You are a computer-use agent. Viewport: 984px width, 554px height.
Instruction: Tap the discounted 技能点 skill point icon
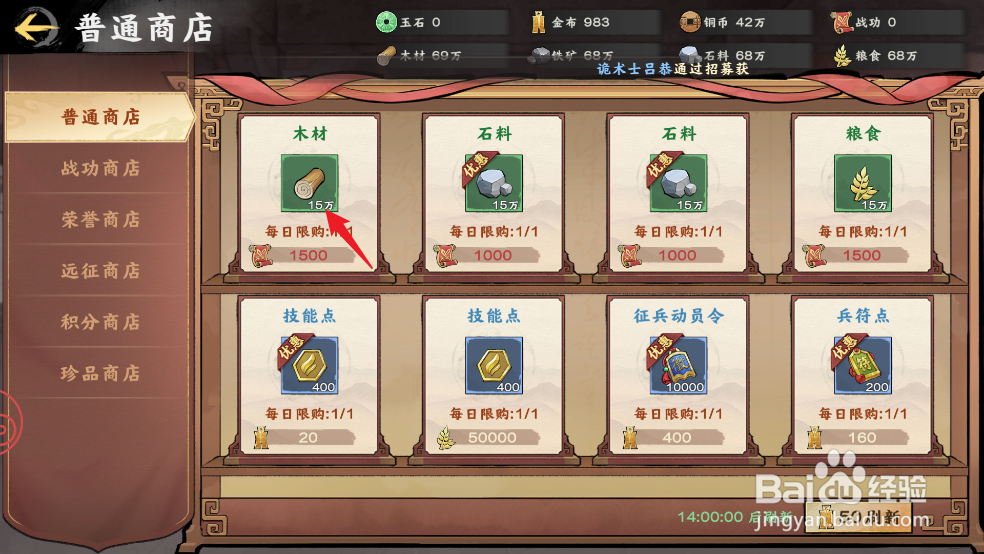pyautogui.click(x=309, y=365)
